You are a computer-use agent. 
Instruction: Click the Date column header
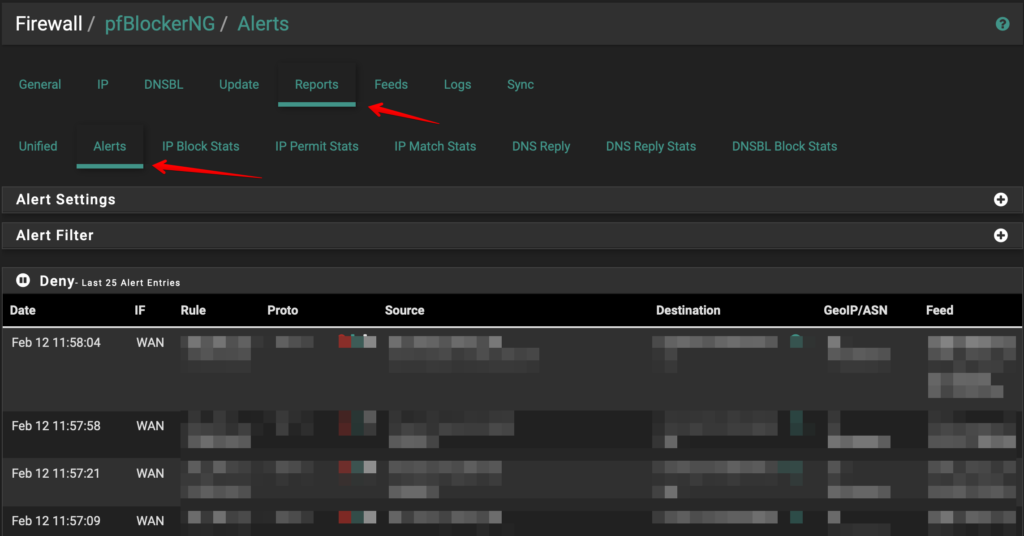(x=23, y=311)
